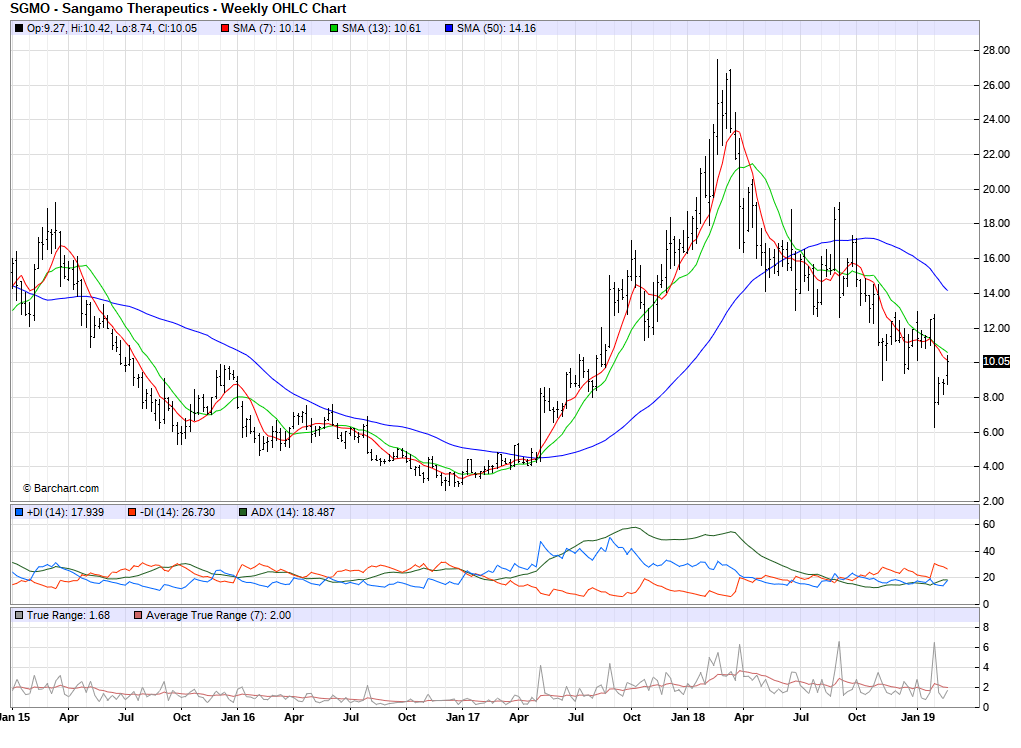The image size is (1021, 748).
Task: Click the 20.00 price axis label
Action: click(x=996, y=189)
